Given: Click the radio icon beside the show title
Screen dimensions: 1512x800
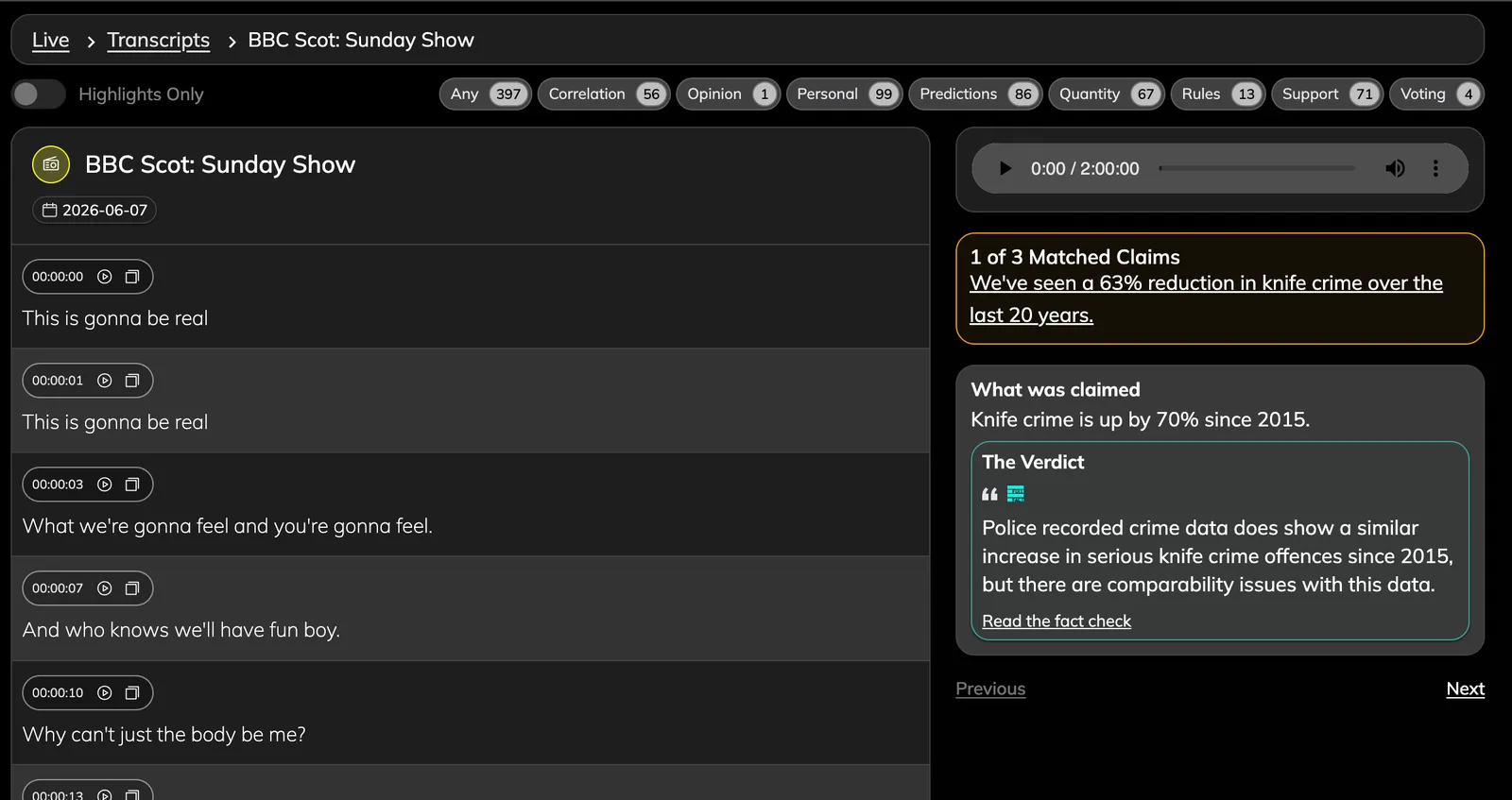Looking at the screenshot, I should point(51,164).
